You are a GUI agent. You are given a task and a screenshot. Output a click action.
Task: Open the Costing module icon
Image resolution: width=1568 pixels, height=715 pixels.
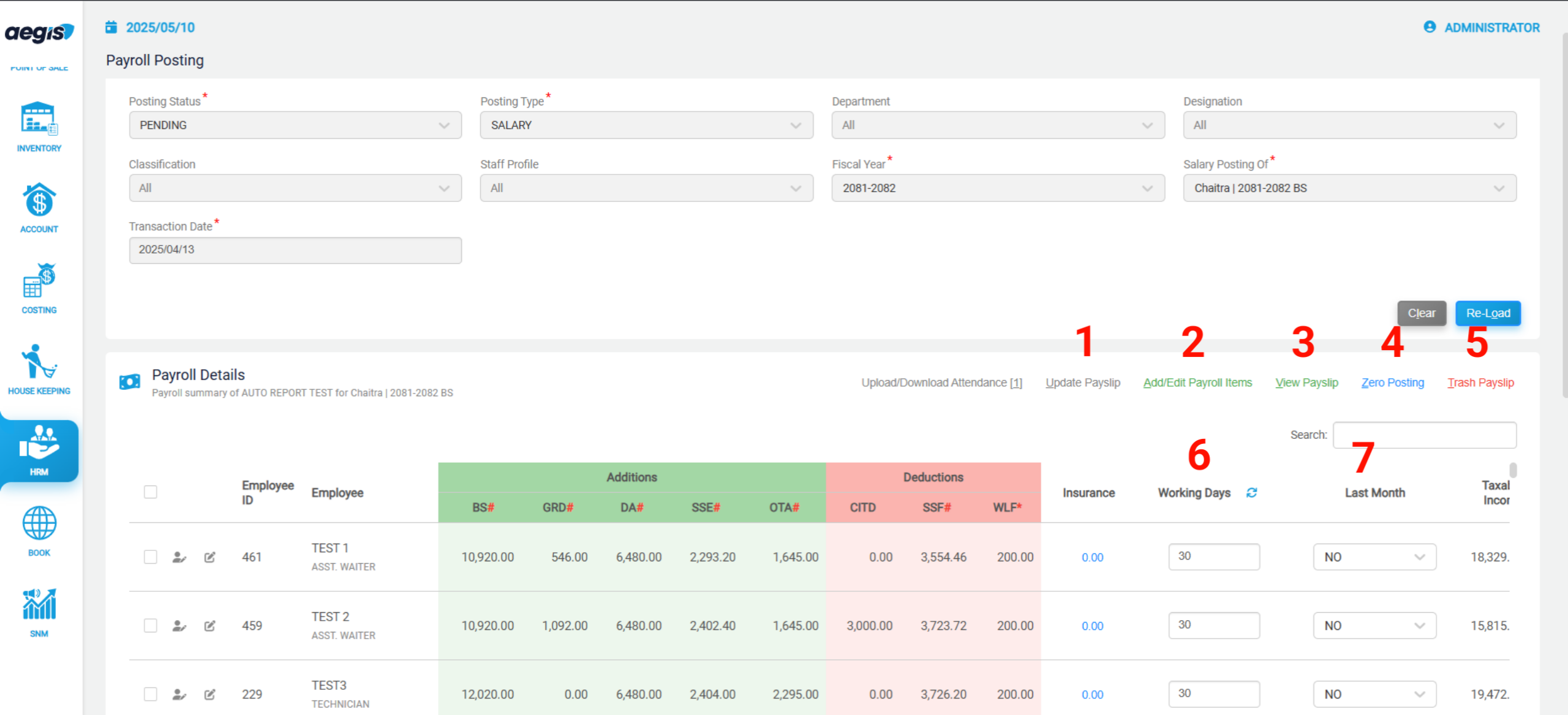[39, 281]
